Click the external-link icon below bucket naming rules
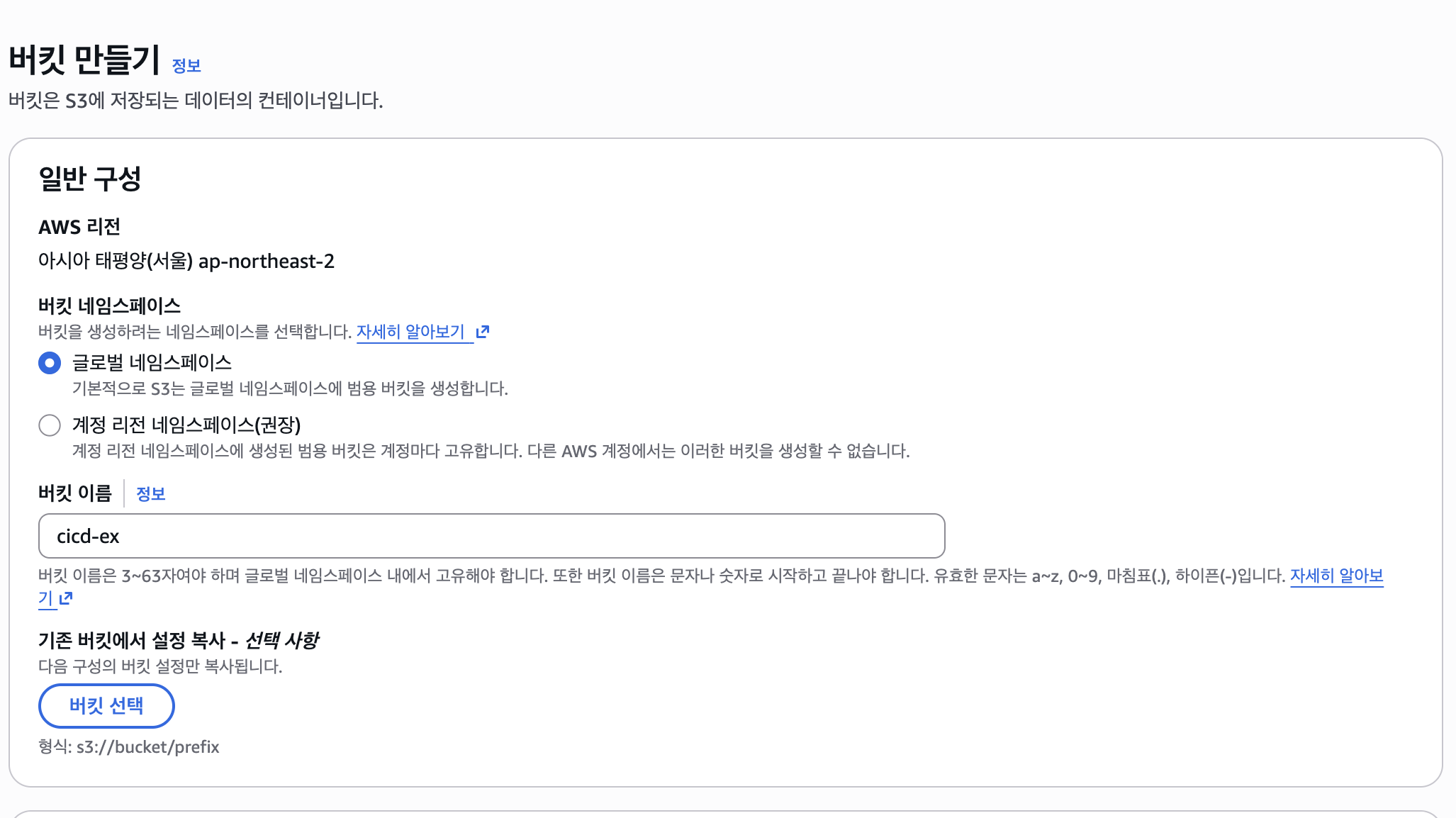1456x818 pixels. 66,598
